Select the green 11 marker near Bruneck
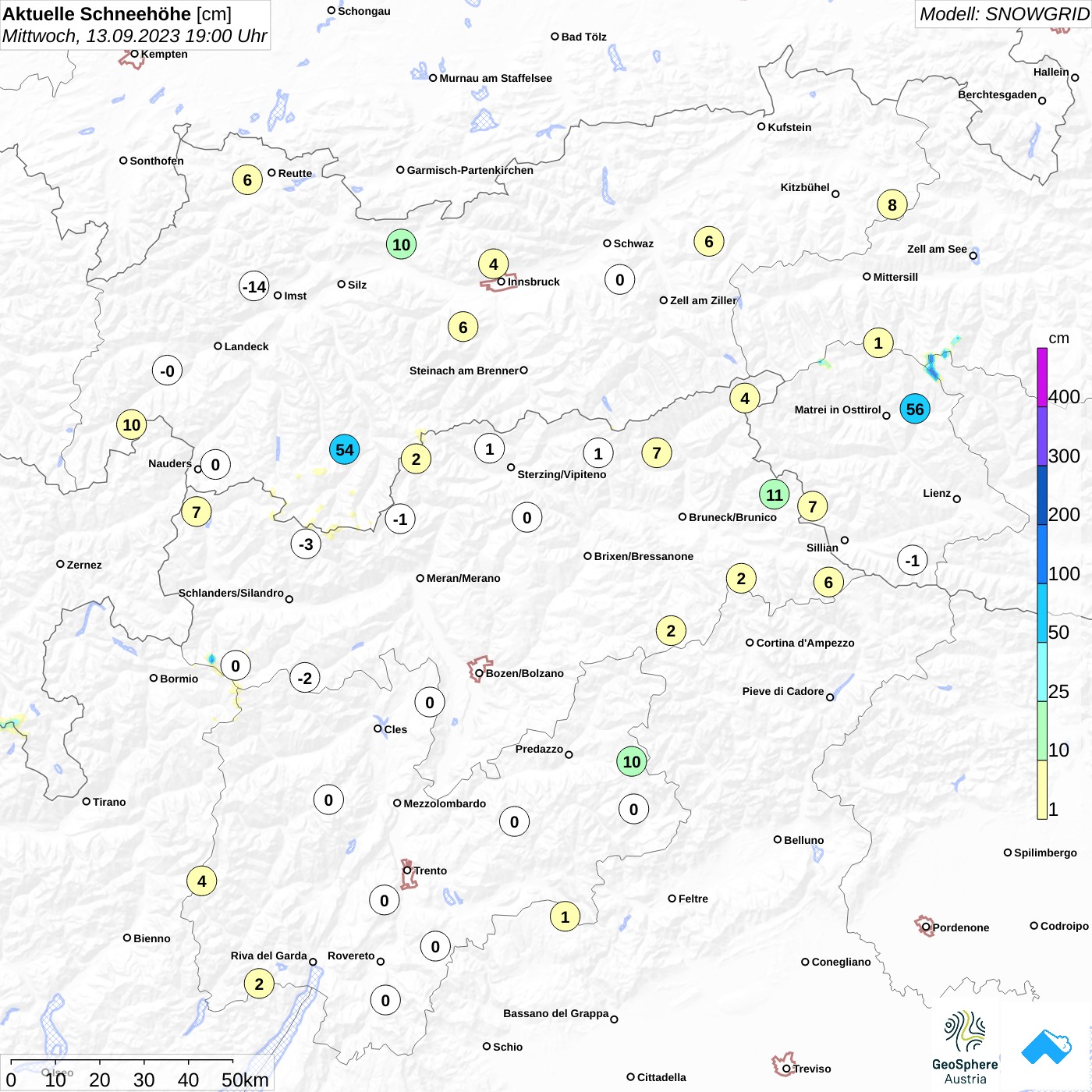Screen dimensions: 1092x1092 click(775, 495)
